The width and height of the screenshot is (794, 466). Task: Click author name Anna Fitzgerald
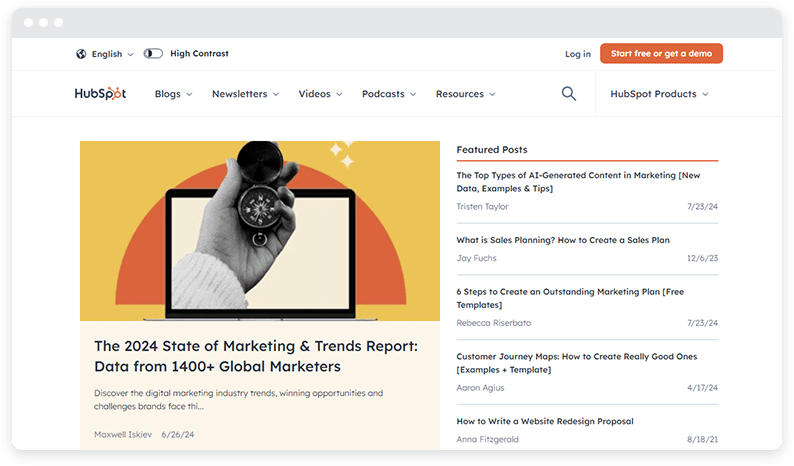(487, 440)
